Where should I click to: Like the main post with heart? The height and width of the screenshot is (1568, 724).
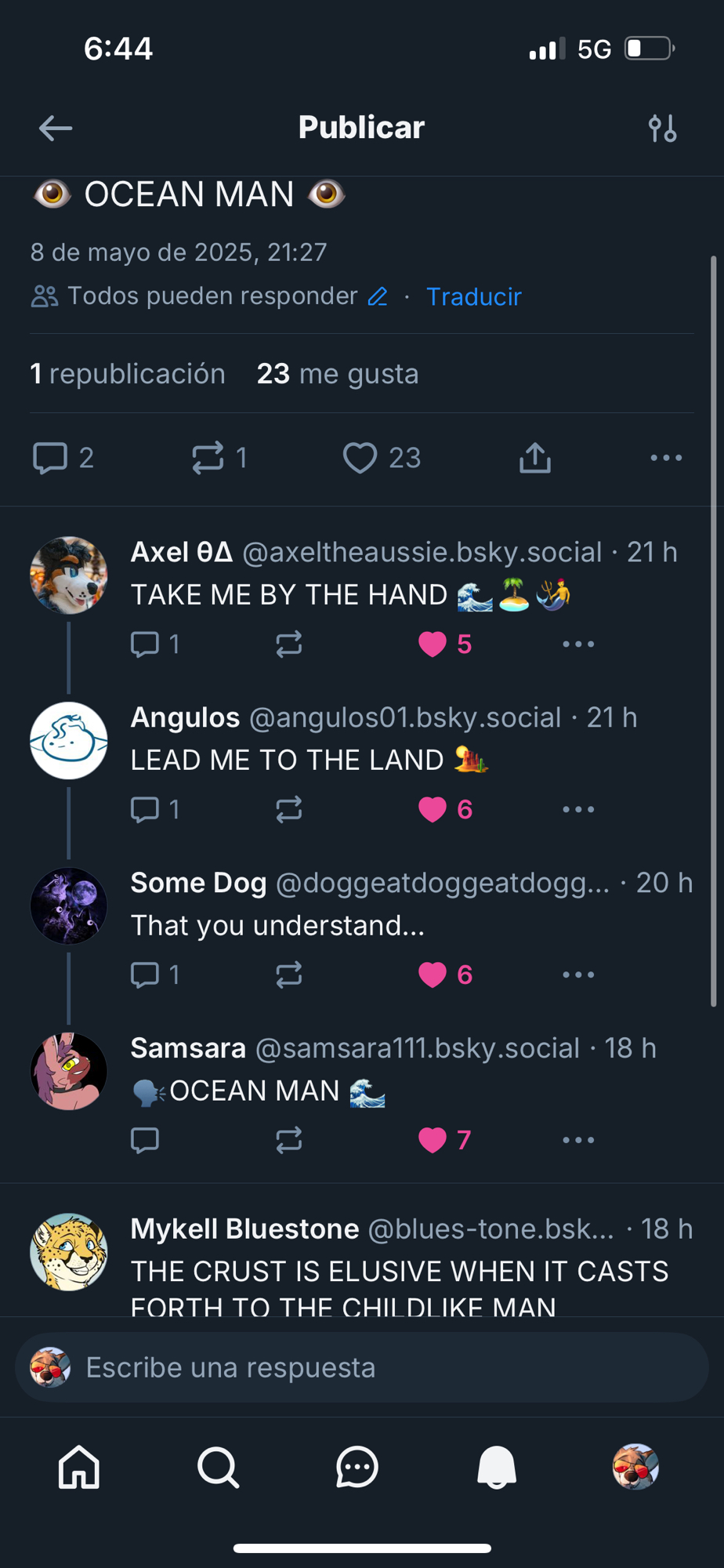pyautogui.click(x=360, y=458)
